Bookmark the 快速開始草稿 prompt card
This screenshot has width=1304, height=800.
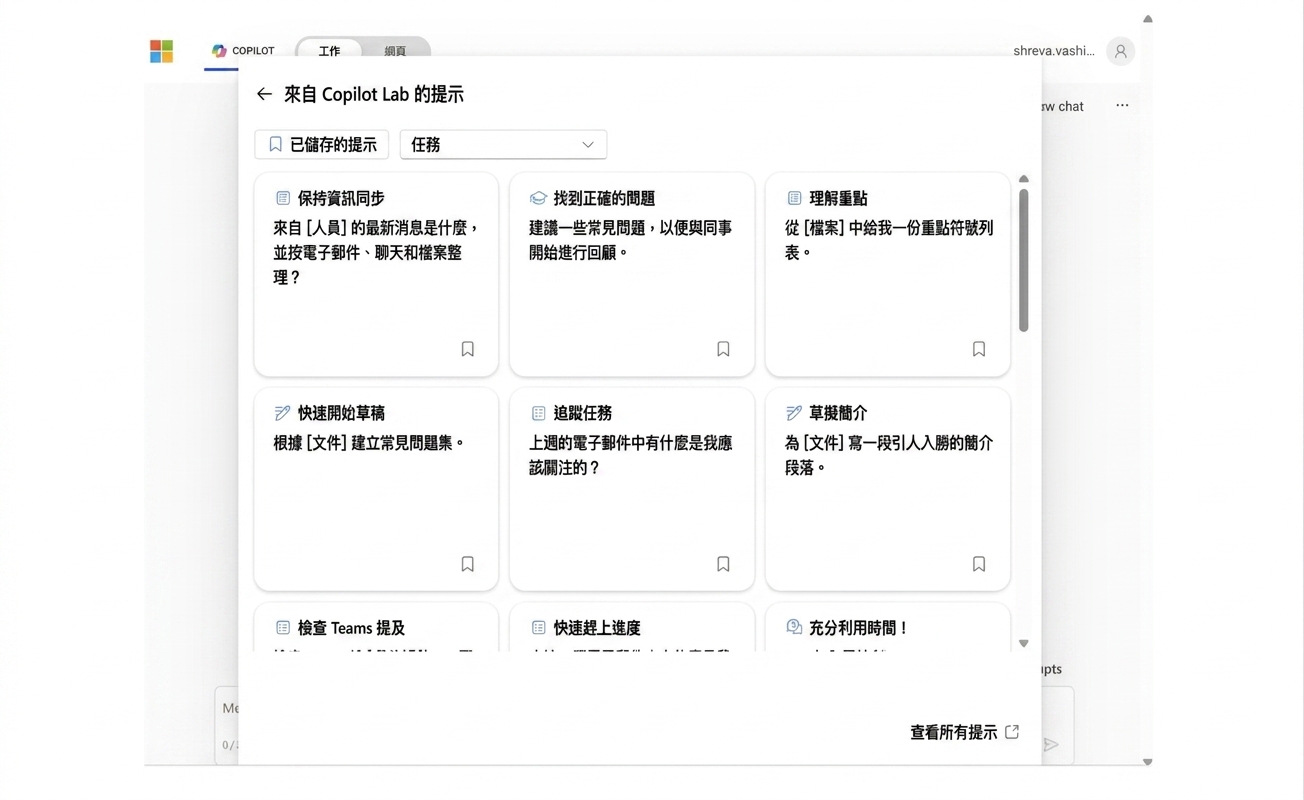tap(467, 564)
